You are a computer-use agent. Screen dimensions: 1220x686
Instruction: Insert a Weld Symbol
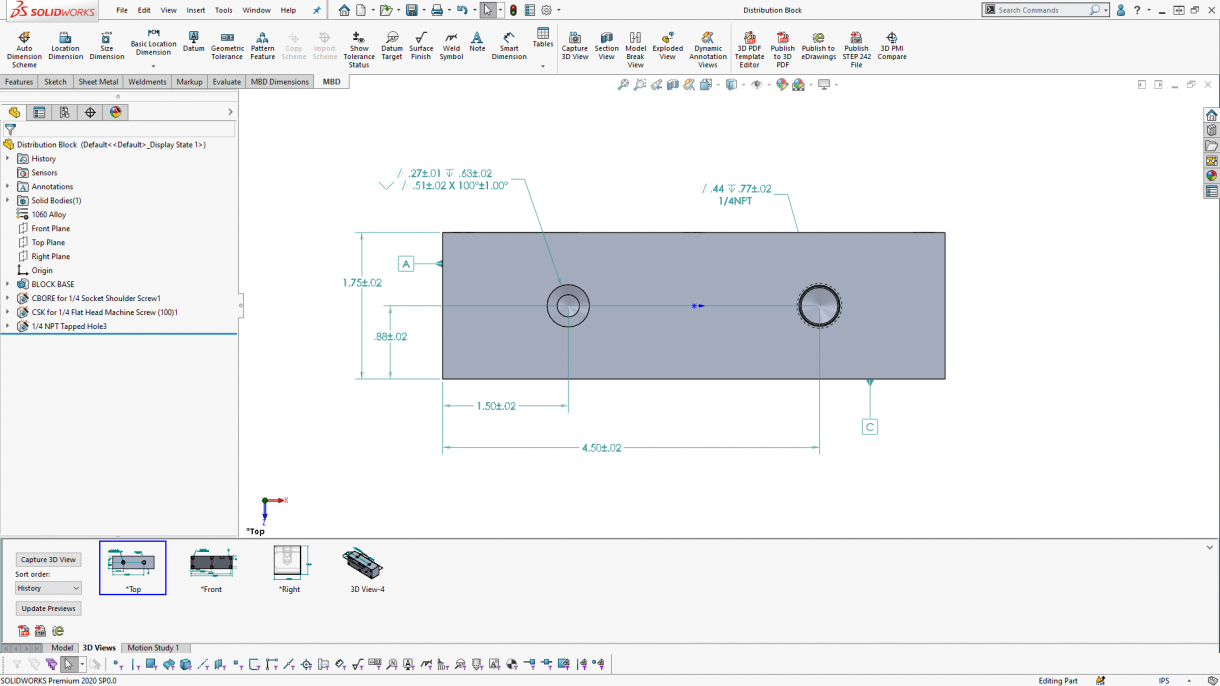pyautogui.click(x=451, y=46)
